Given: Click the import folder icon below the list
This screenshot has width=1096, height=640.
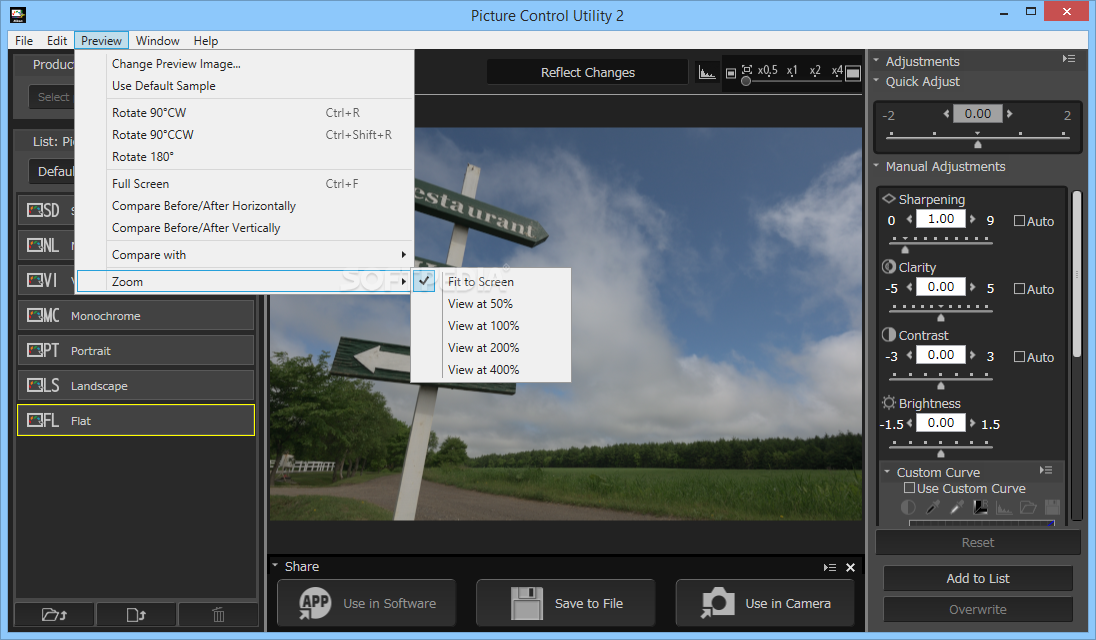Looking at the screenshot, I should pyautogui.click(x=54, y=615).
